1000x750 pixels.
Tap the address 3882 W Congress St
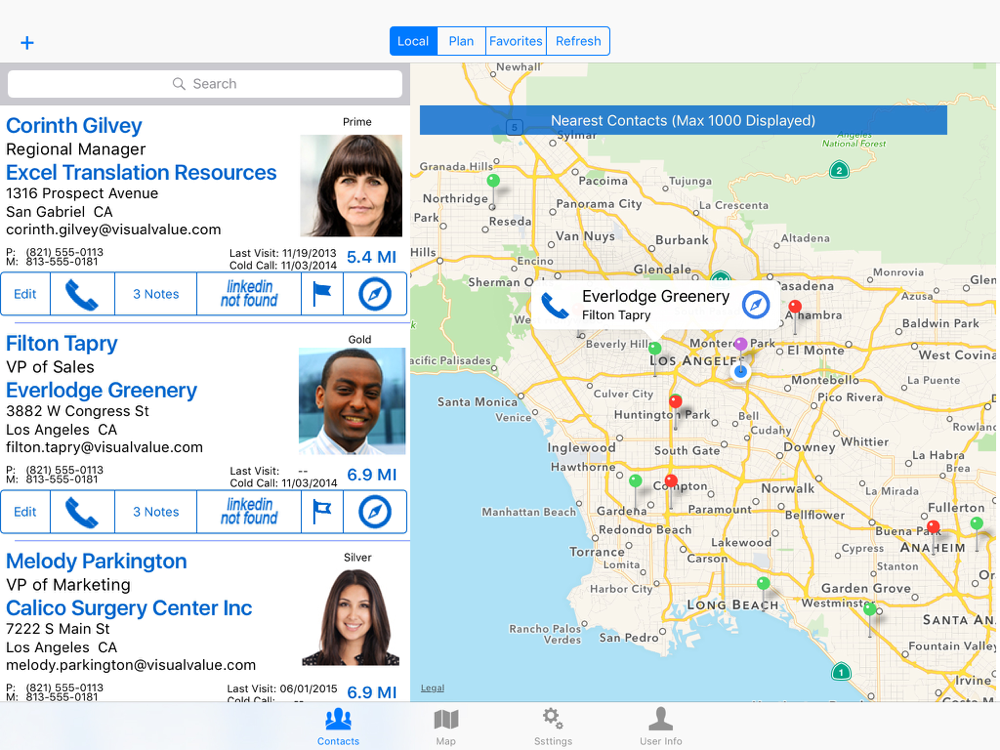[x=77, y=411]
